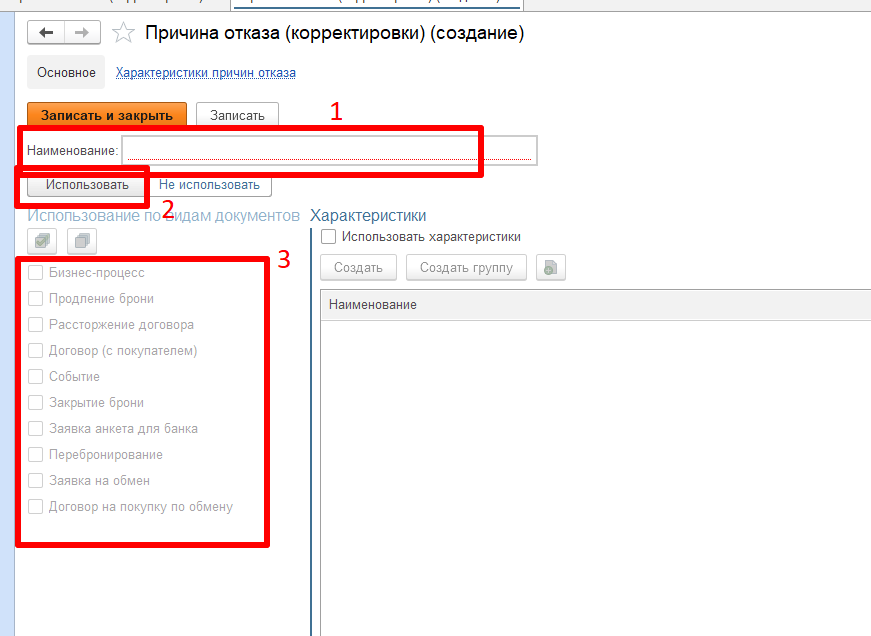Switch to the Основное tab
This screenshot has height=636, width=871.
[x=66, y=73]
